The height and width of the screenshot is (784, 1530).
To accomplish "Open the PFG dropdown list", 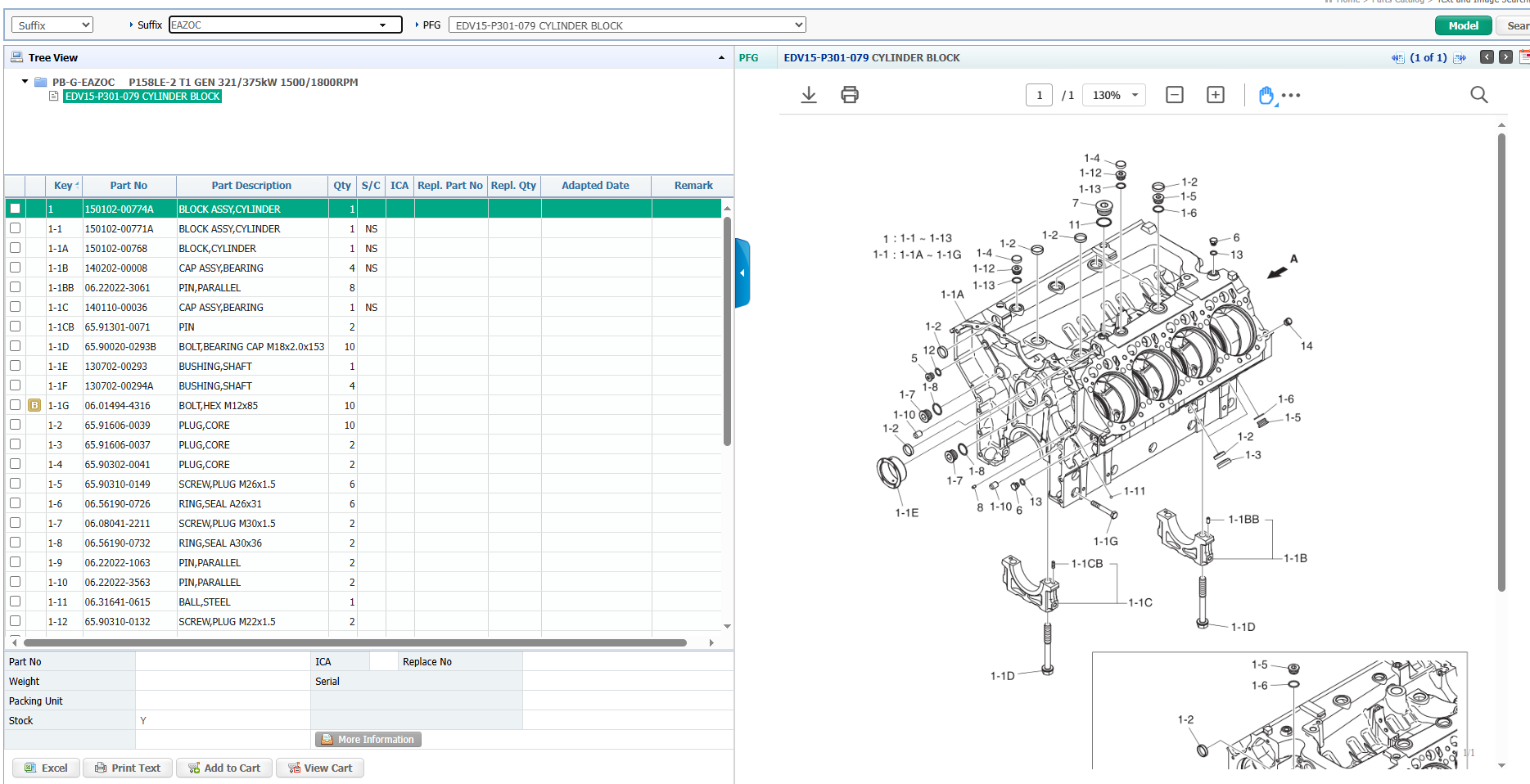I will pos(626,25).
